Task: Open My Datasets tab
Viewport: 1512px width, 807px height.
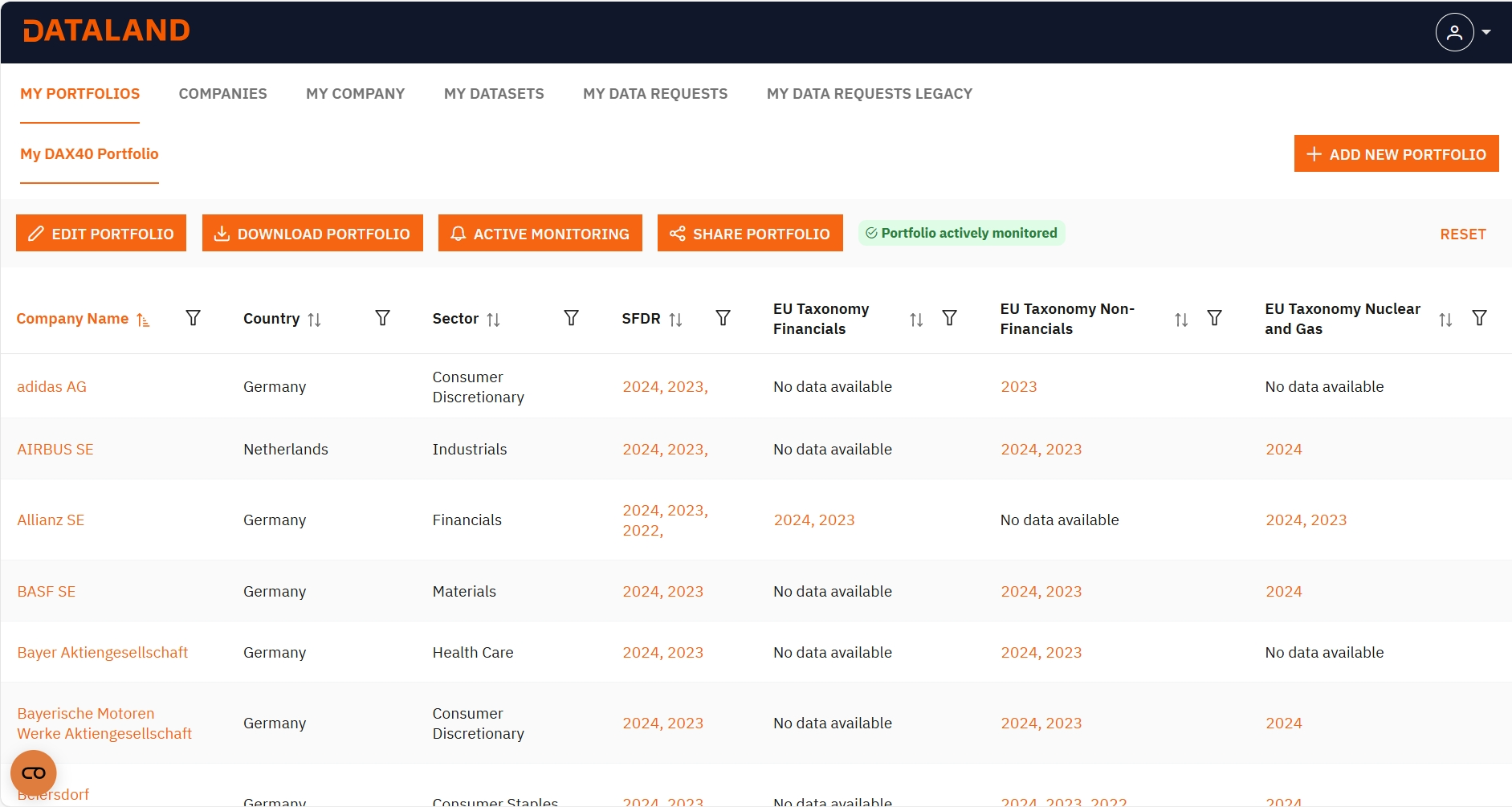Action: click(494, 94)
